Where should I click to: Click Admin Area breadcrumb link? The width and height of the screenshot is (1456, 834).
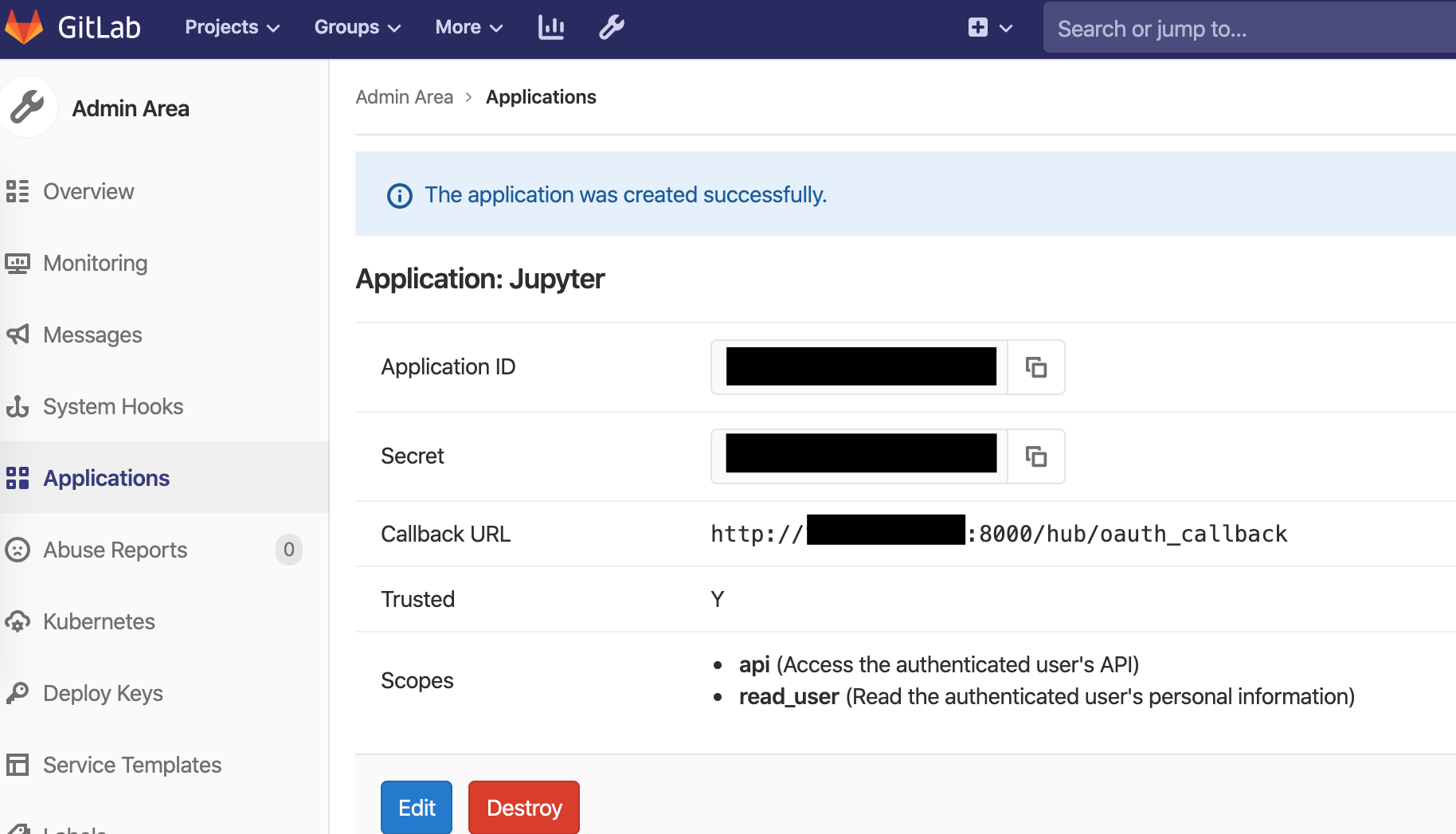(x=405, y=97)
